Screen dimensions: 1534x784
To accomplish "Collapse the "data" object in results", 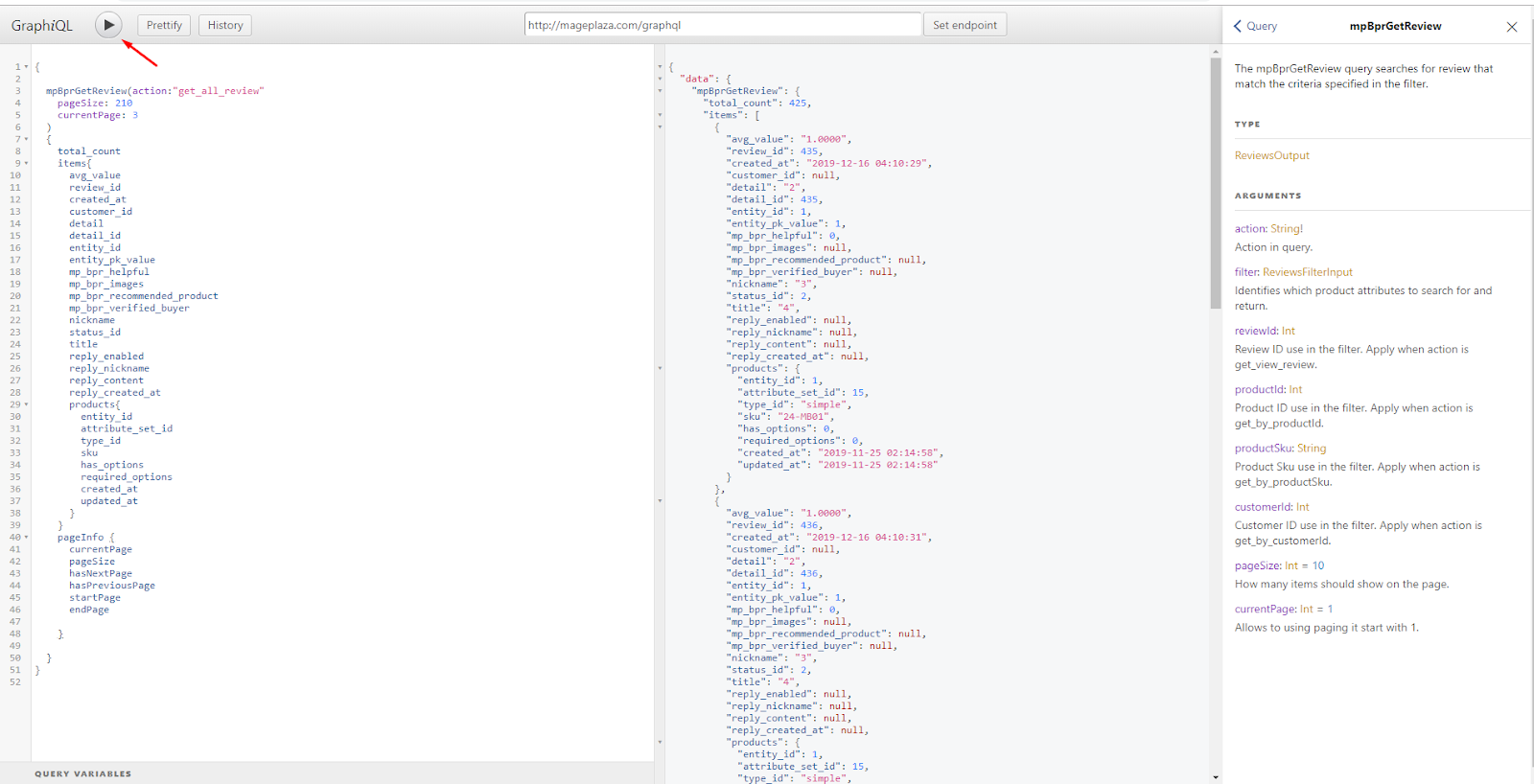I will point(660,79).
